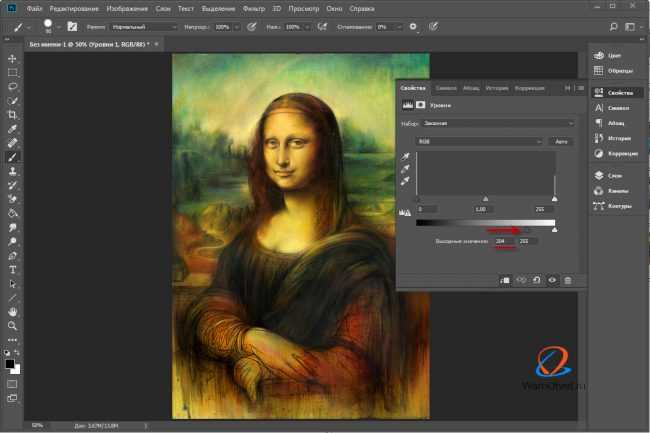Pick the black point eyedropper in Levels
This screenshot has width=650, height=433.
point(405,157)
